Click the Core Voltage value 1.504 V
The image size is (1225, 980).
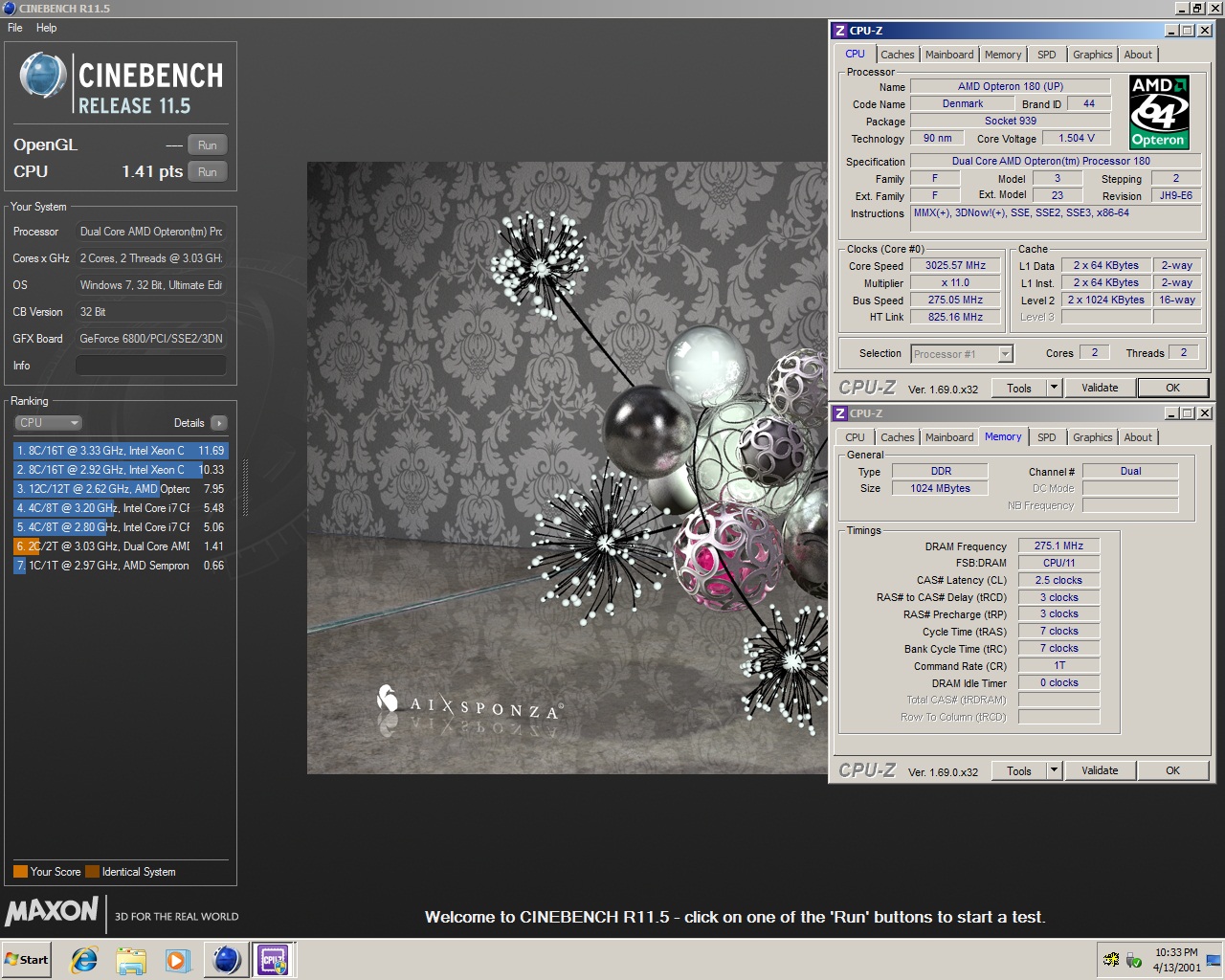(1077, 138)
